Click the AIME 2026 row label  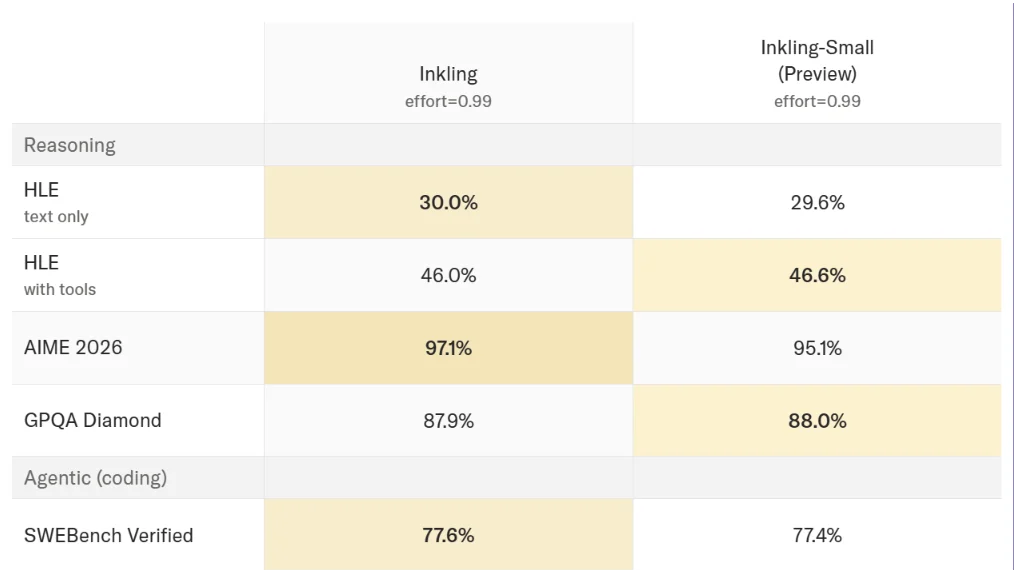click(73, 348)
